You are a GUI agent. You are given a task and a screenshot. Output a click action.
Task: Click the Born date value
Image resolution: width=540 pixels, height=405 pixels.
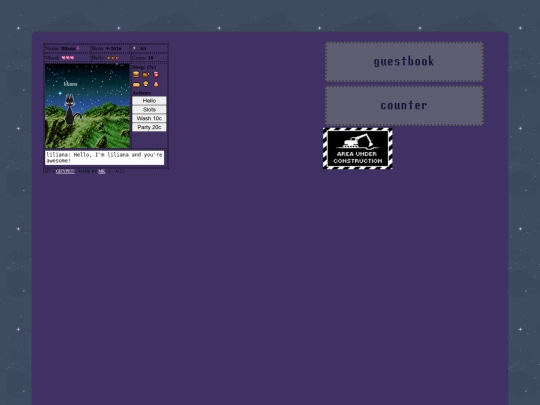pyautogui.click(x=114, y=49)
